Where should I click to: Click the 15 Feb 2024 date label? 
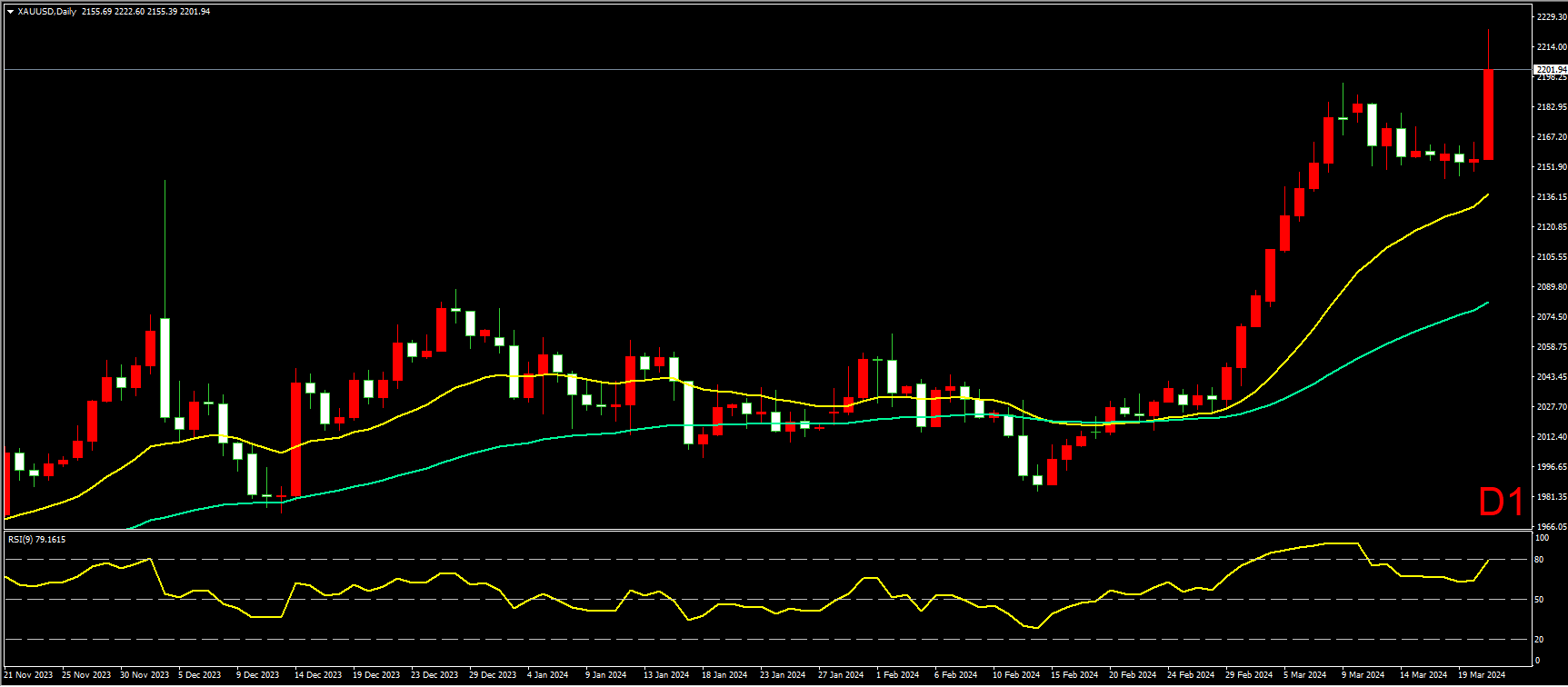1074,675
